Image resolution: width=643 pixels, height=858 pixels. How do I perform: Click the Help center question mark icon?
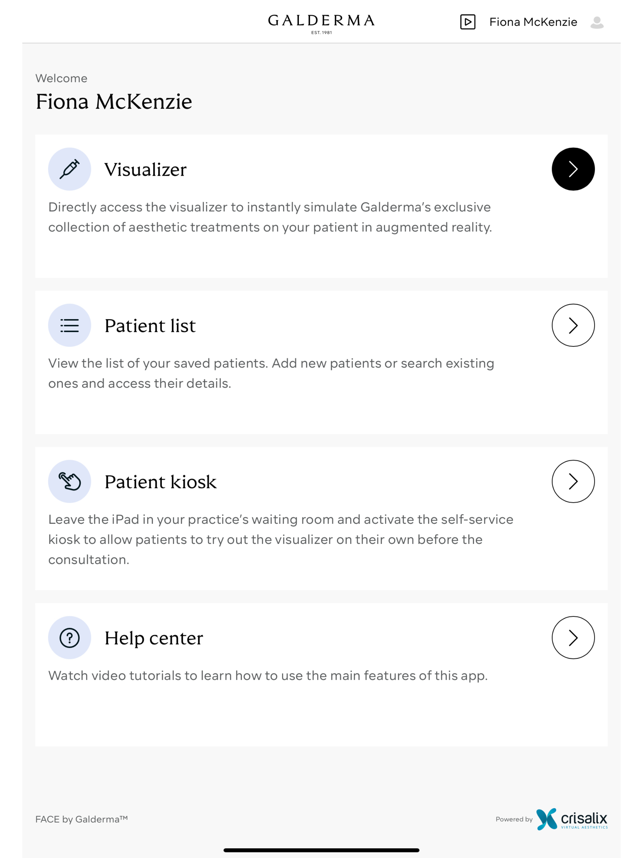point(69,637)
